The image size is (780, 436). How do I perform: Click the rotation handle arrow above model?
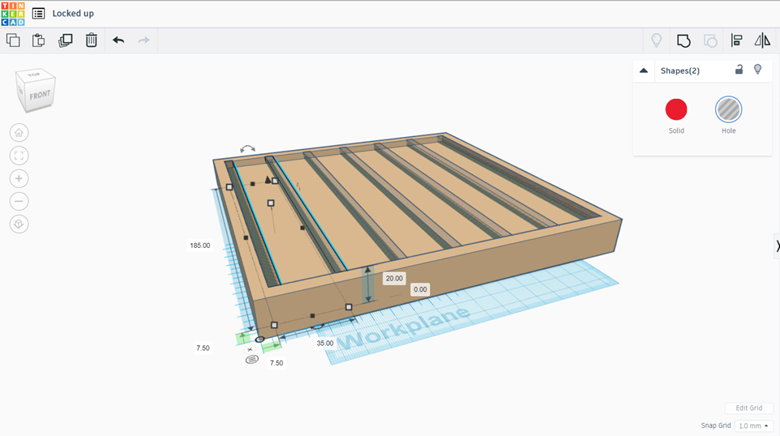[248, 149]
